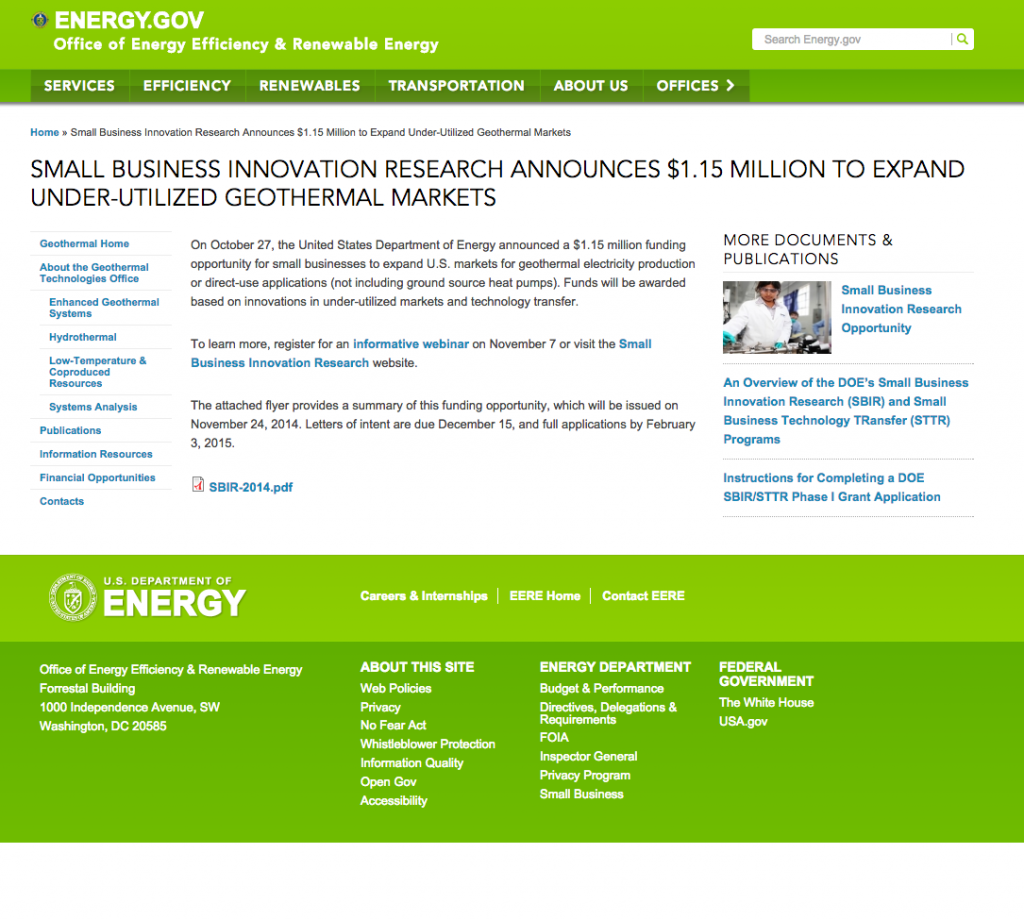Open Publications sidebar link
Screen dimensions: 1024x920
(71, 430)
